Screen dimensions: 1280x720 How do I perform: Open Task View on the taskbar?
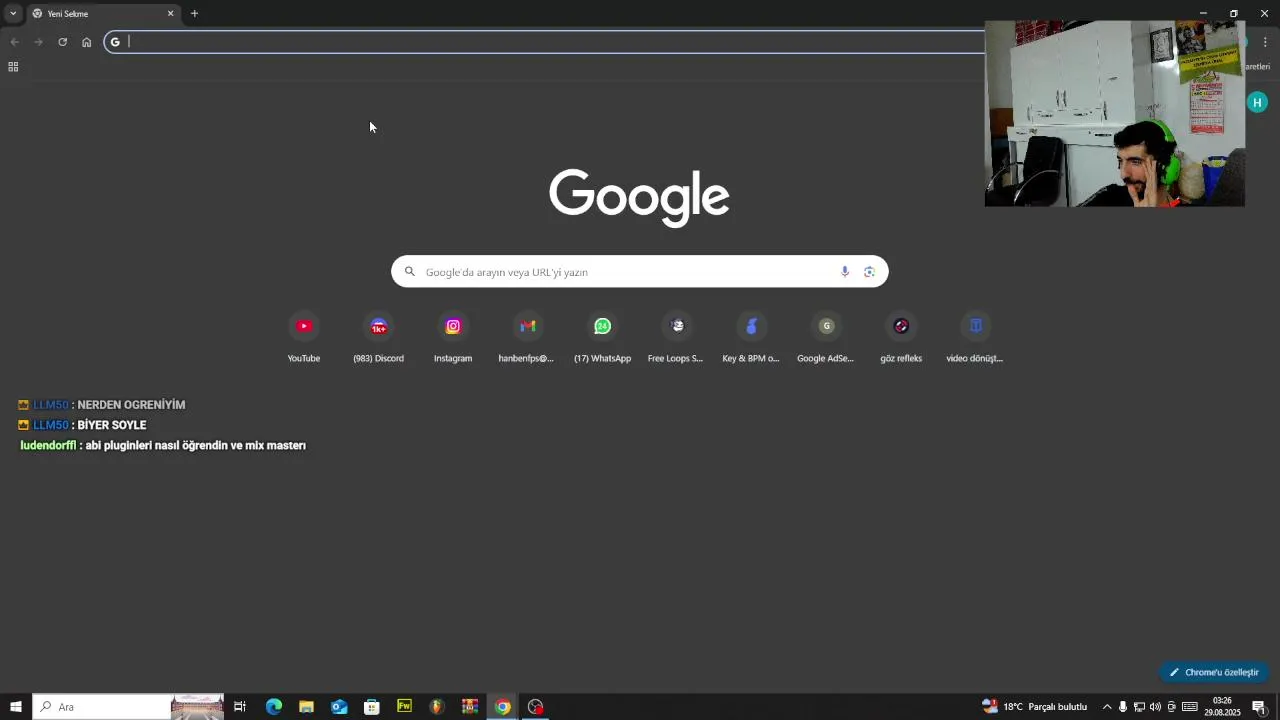coord(240,707)
